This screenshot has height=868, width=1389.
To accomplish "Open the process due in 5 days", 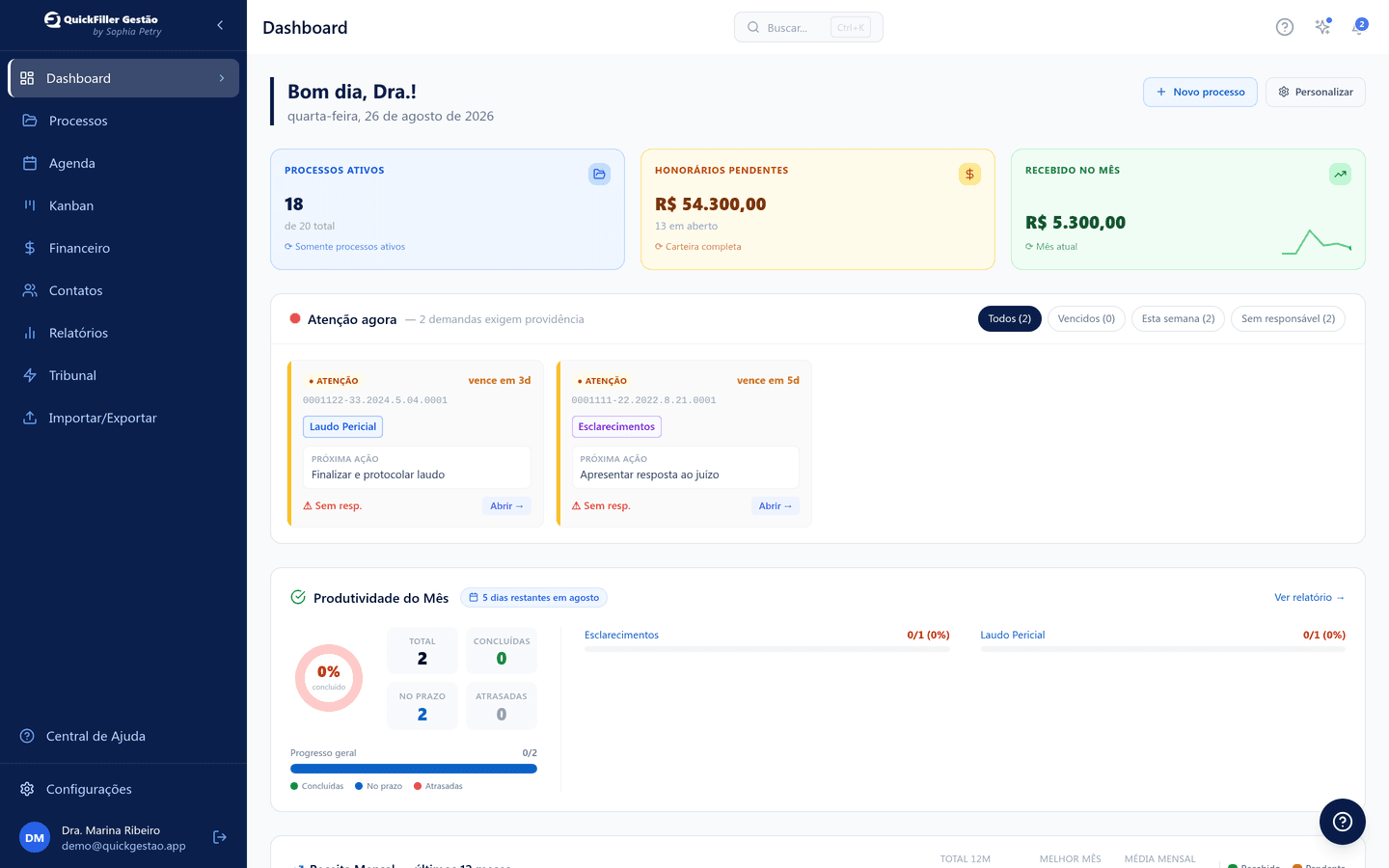I will 775,505.
